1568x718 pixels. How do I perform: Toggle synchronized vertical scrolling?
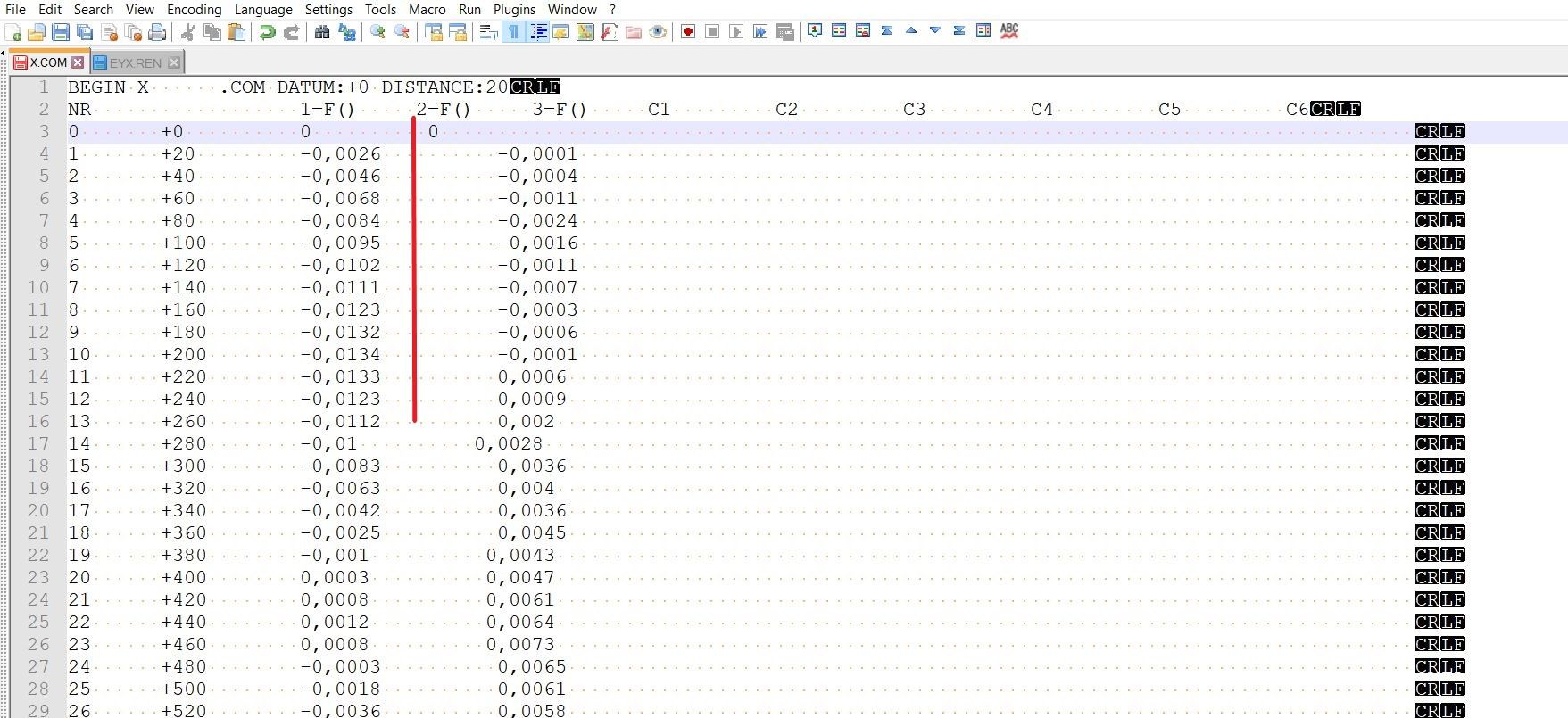coord(434,33)
